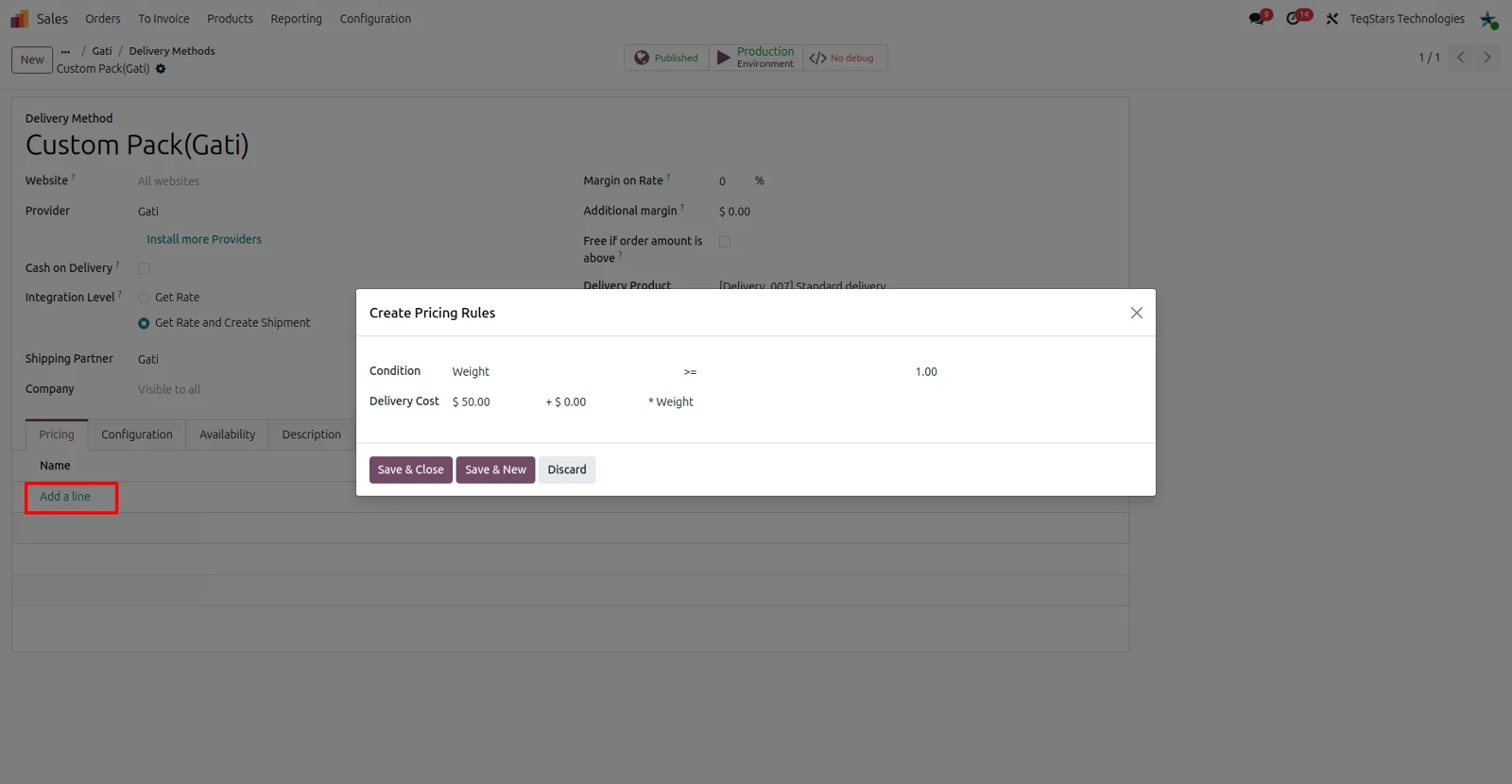Click the Published globe button
Image resolution: width=1512 pixels, height=784 pixels.
666,58
